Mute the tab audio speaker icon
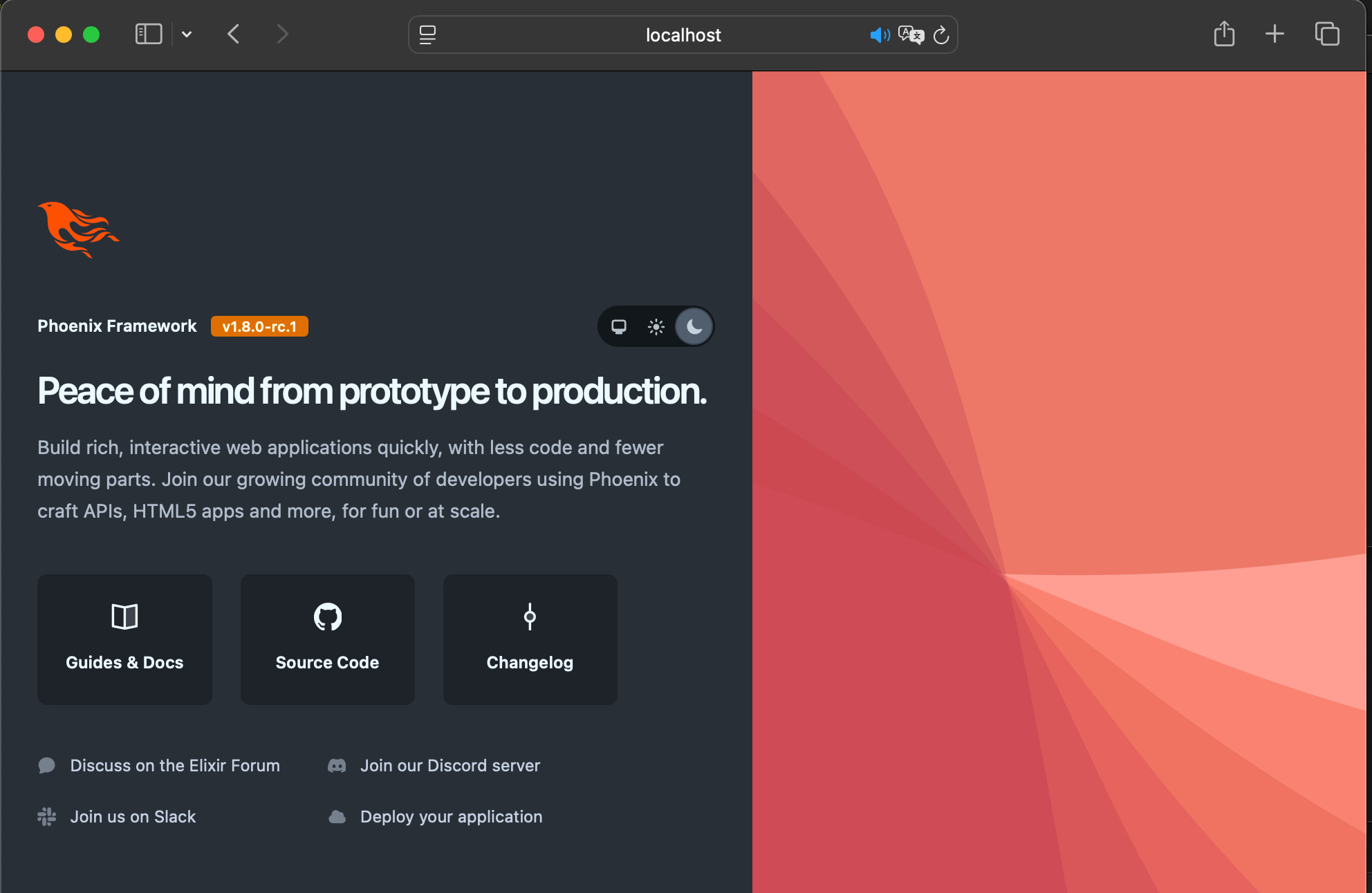The image size is (1372, 893). pos(880,35)
